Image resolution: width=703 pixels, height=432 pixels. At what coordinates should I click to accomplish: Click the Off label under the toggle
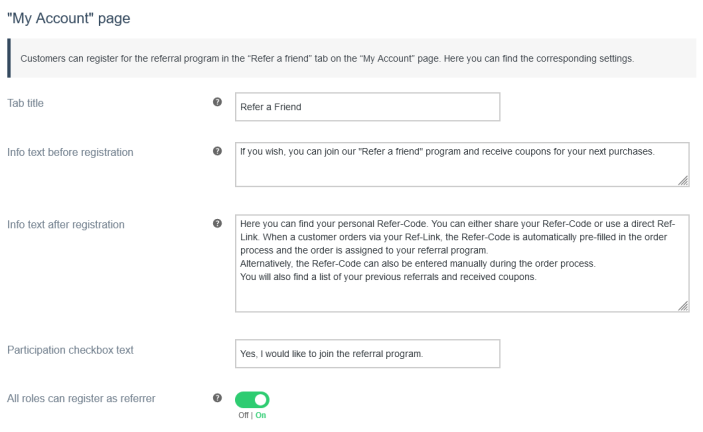point(240,415)
